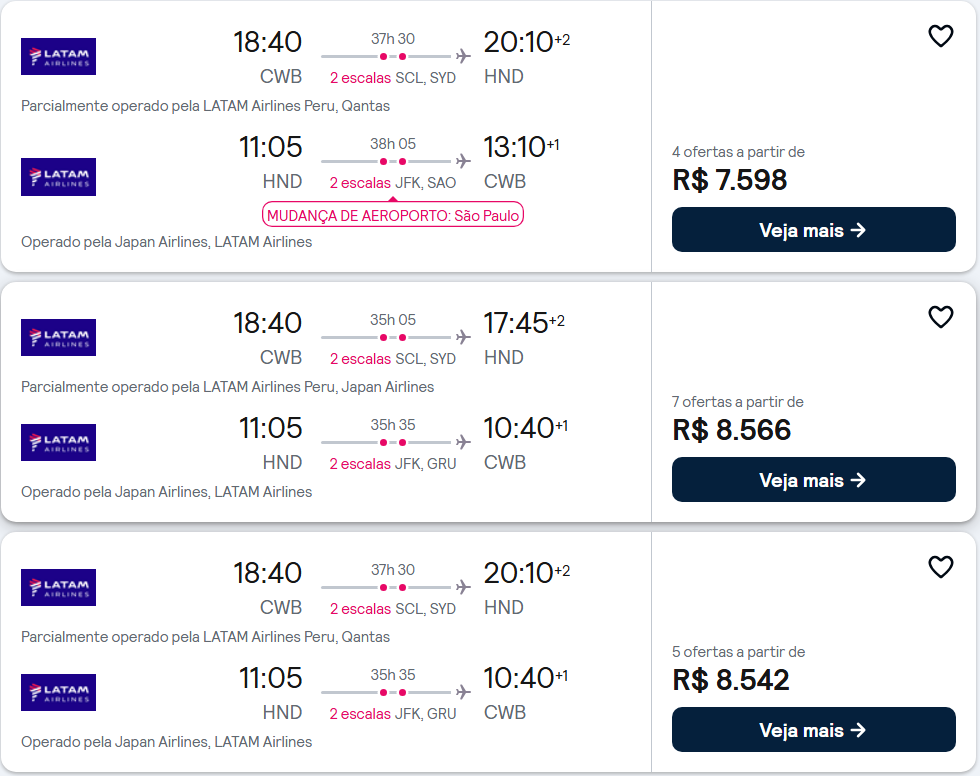The width and height of the screenshot is (980, 776).
Task: Save the R$ 7.598 flight with heart icon
Action: click(x=940, y=36)
